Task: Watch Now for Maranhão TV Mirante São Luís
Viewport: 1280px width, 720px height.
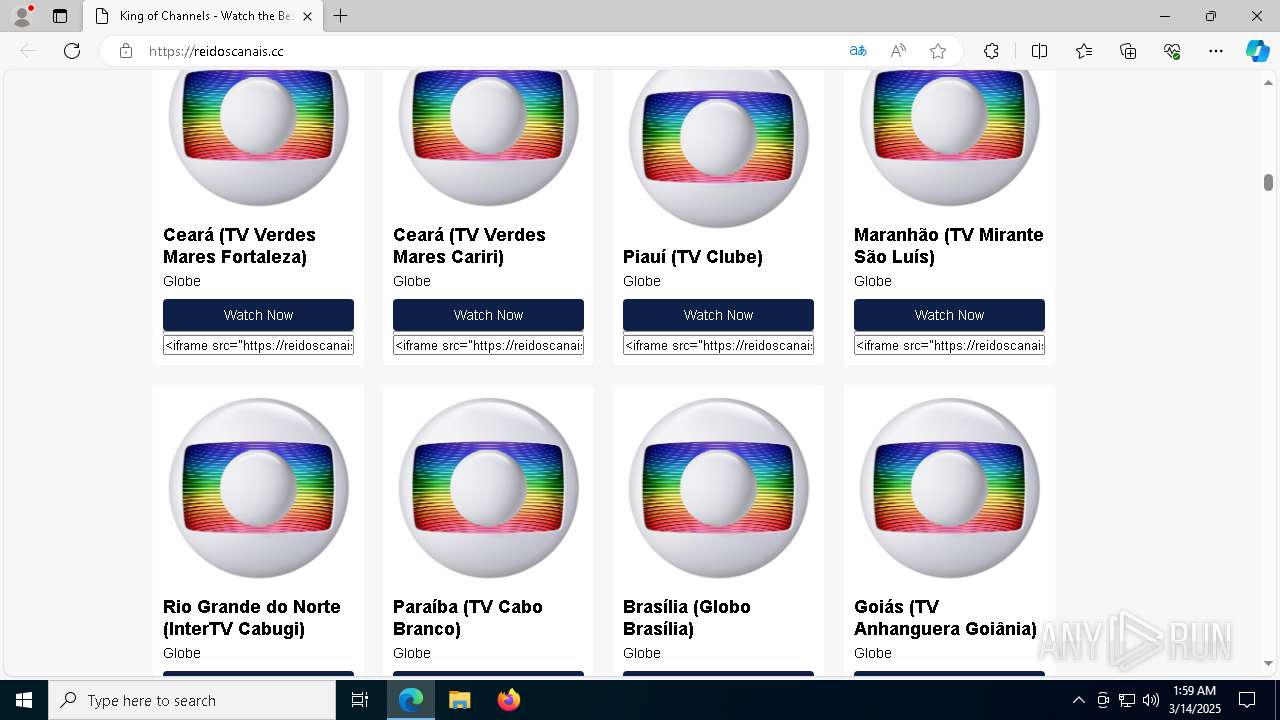Action: [x=949, y=315]
